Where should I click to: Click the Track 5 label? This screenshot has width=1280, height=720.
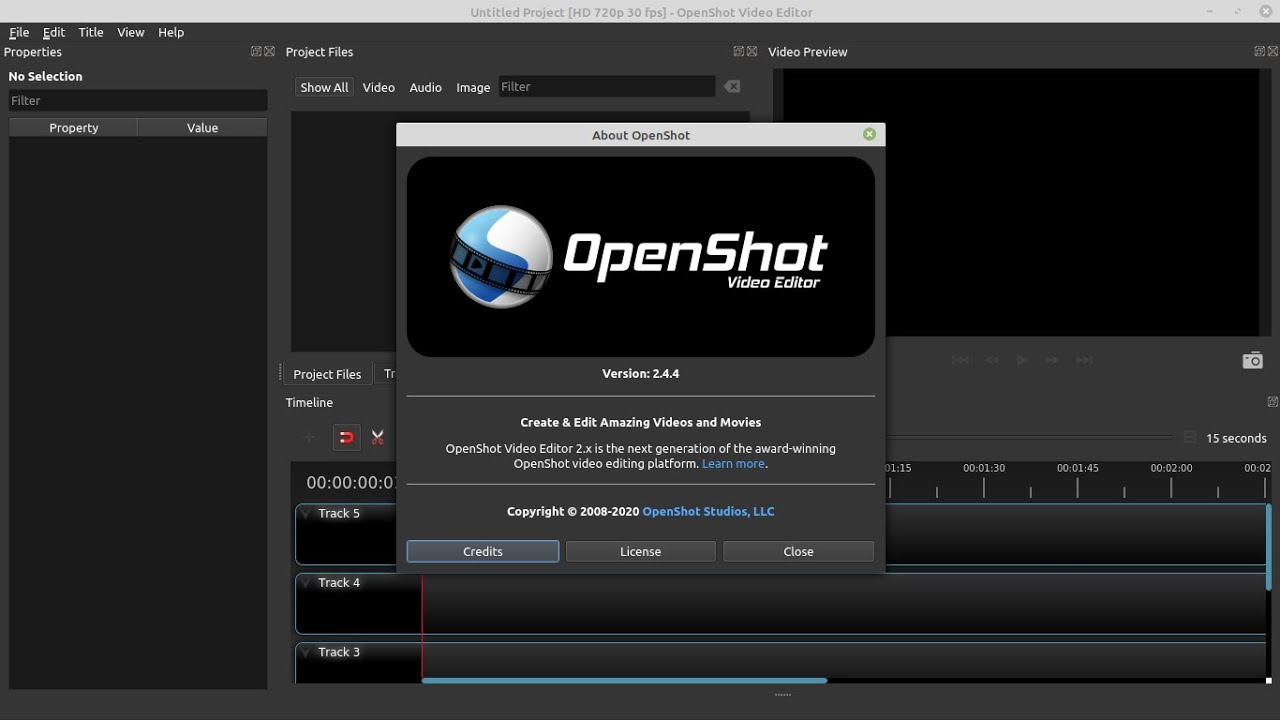[339, 513]
